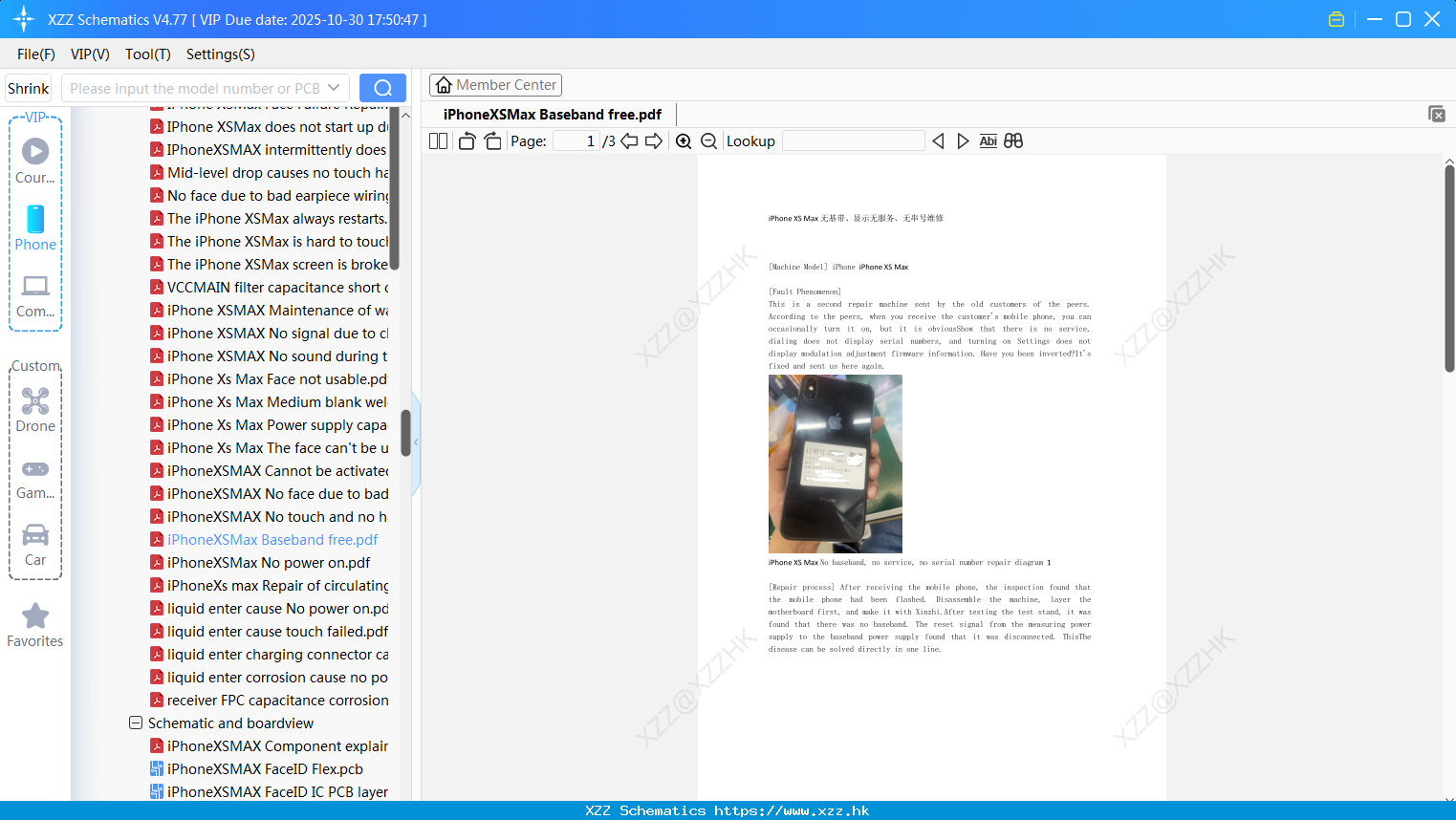Rotate the PDF page clockwise
The height and width of the screenshot is (820, 1456).
(492, 141)
